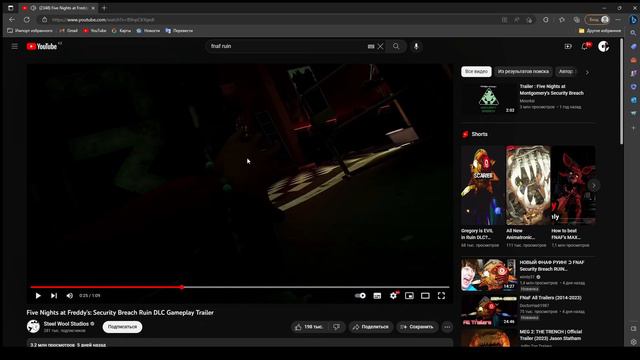The height and width of the screenshot is (360, 640).
Task: Subscribe with 'Подписаться' button
Action: pos(122,327)
